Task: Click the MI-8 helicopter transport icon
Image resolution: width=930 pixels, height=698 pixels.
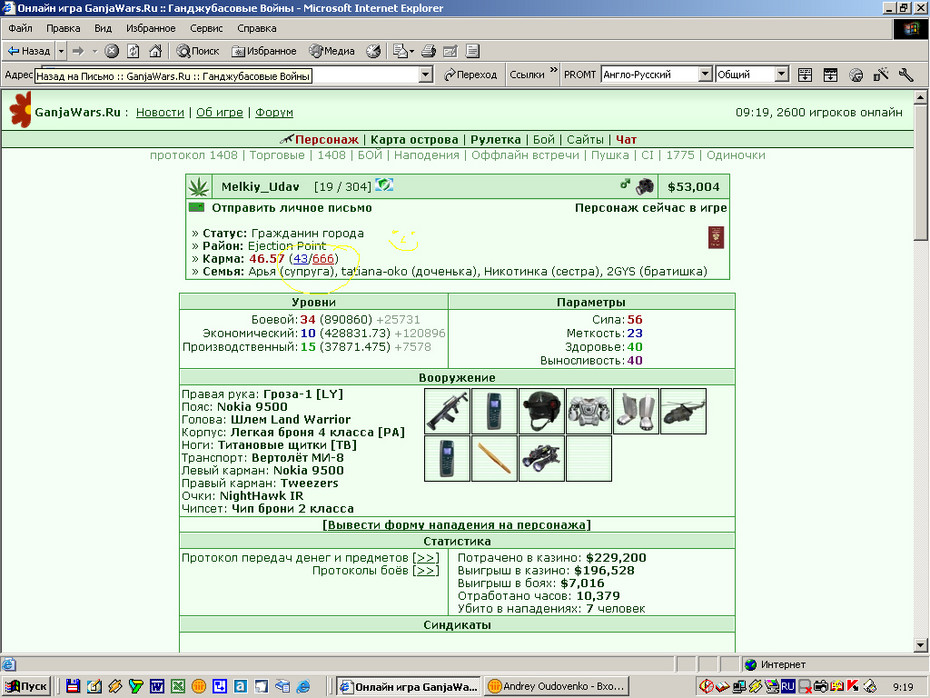Action: (683, 411)
